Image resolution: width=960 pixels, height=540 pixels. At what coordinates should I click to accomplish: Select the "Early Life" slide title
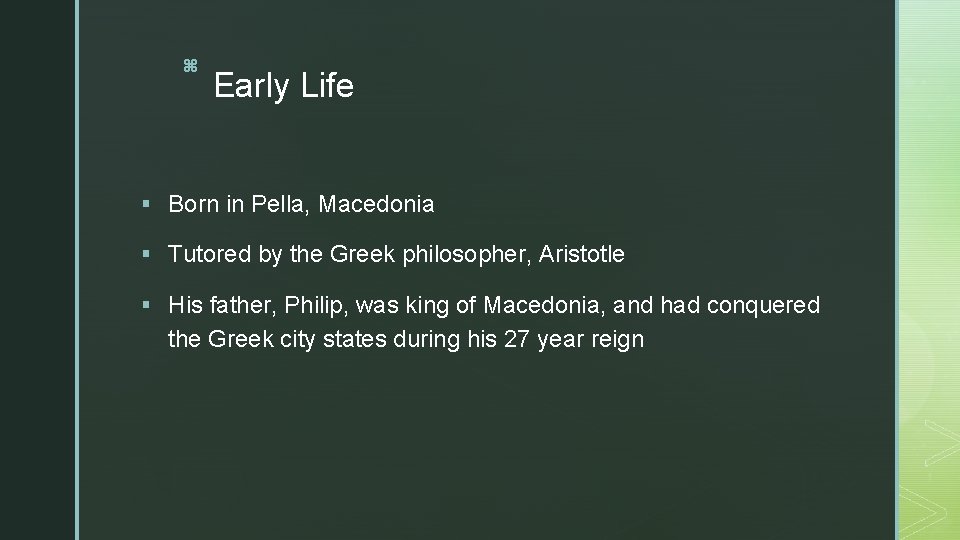(283, 86)
